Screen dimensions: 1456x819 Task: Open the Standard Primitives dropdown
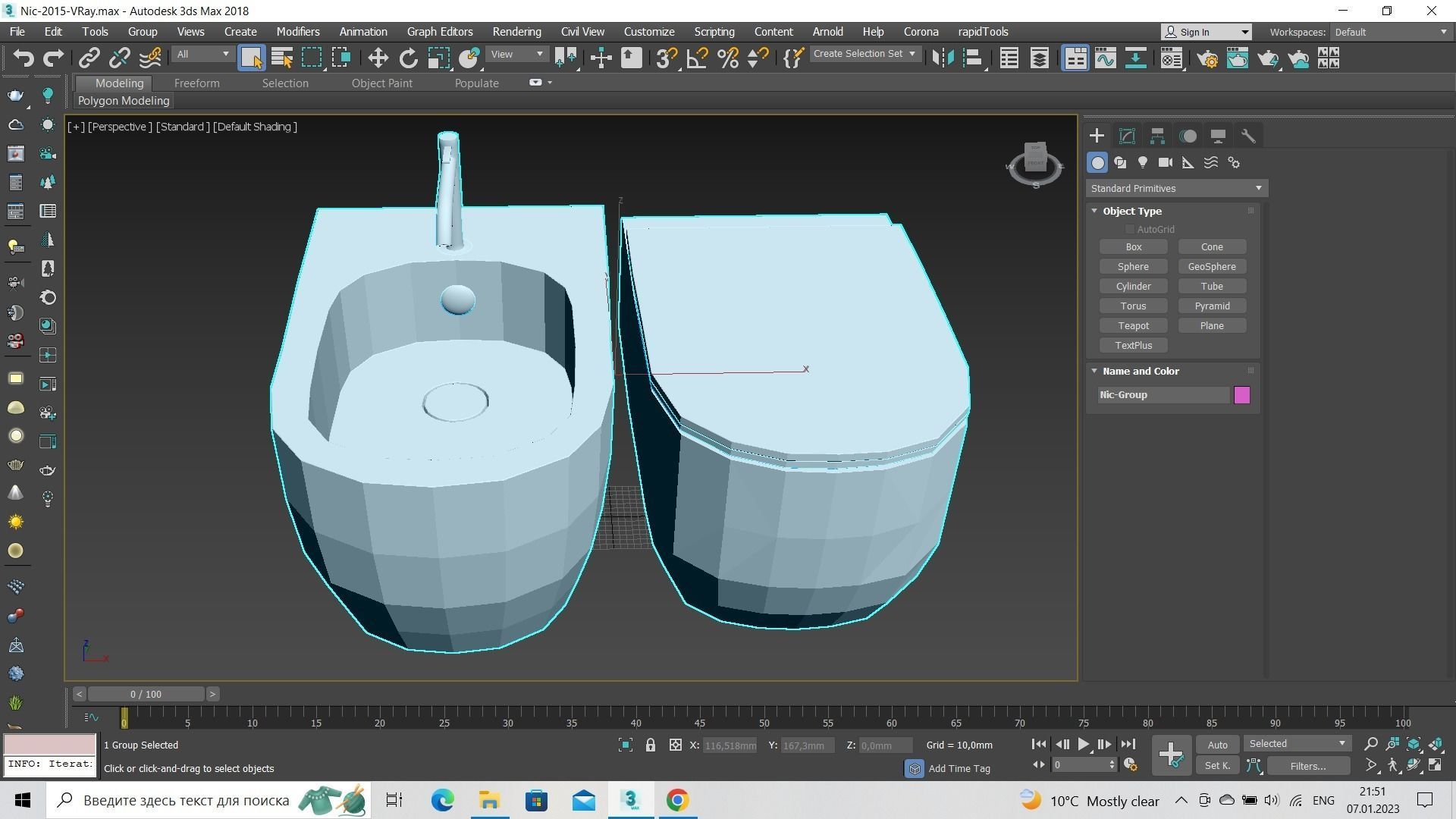pos(1175,188)
